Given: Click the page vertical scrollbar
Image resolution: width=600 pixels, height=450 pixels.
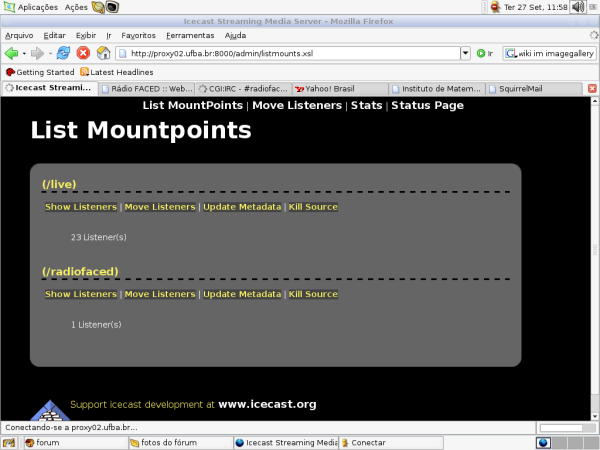Looking at the screenshot, I should 595,250.
